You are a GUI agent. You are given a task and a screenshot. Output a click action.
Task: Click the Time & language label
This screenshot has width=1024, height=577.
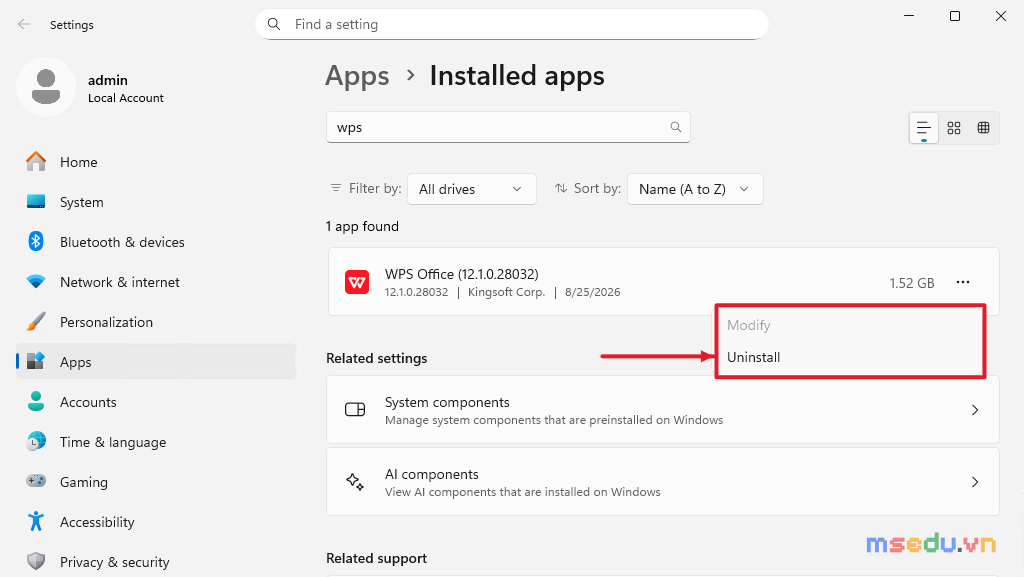point(113,443)
